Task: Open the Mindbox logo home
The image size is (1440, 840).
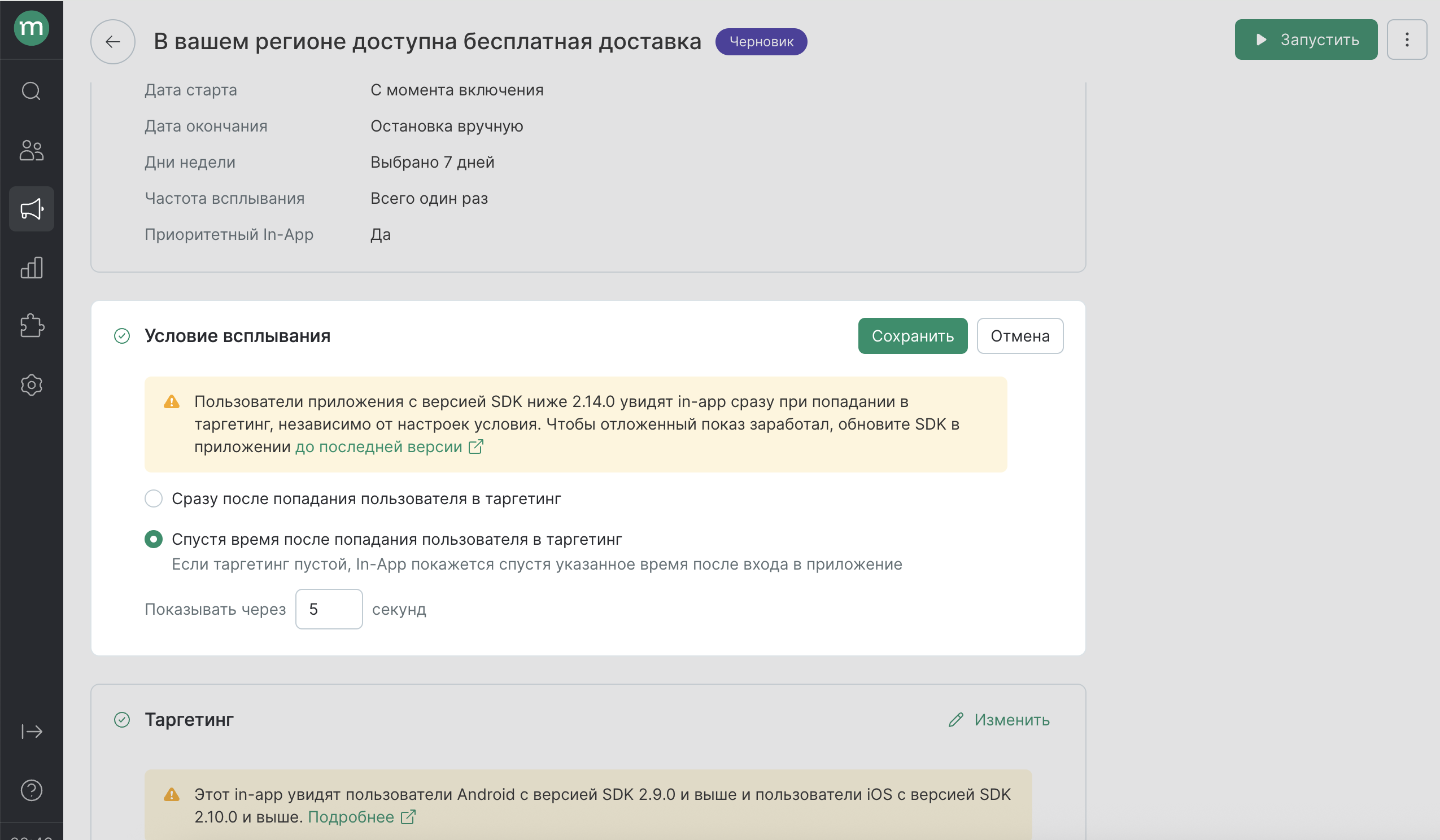Action: (x=32, y=28)
